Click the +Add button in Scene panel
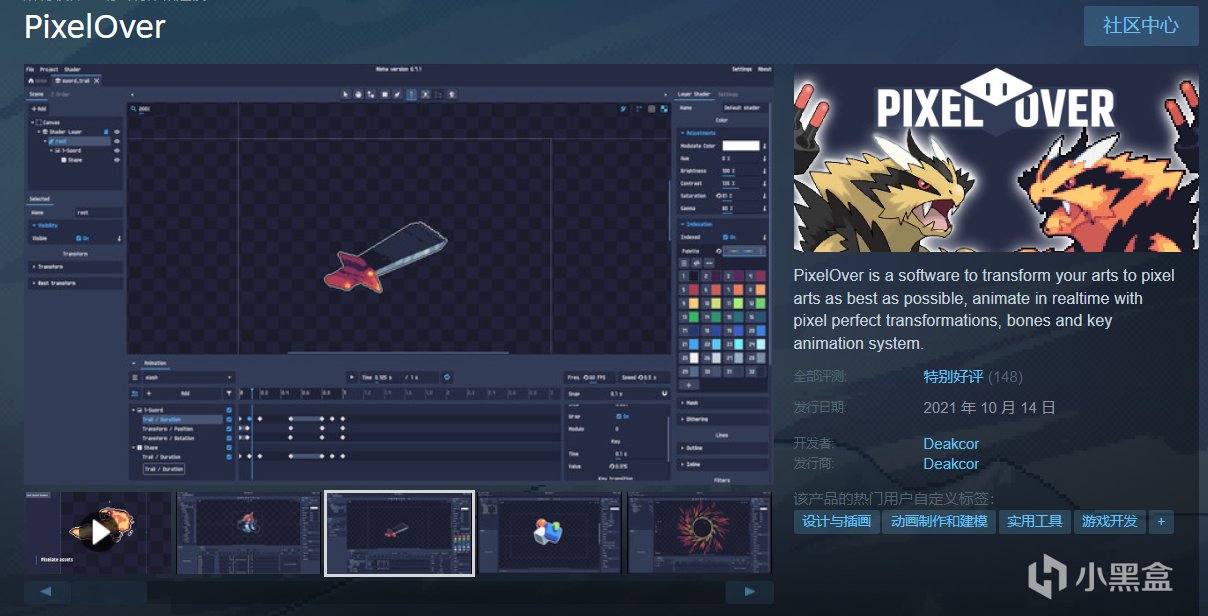Viewport: 1208px width, 616px height. coord(40,109)
